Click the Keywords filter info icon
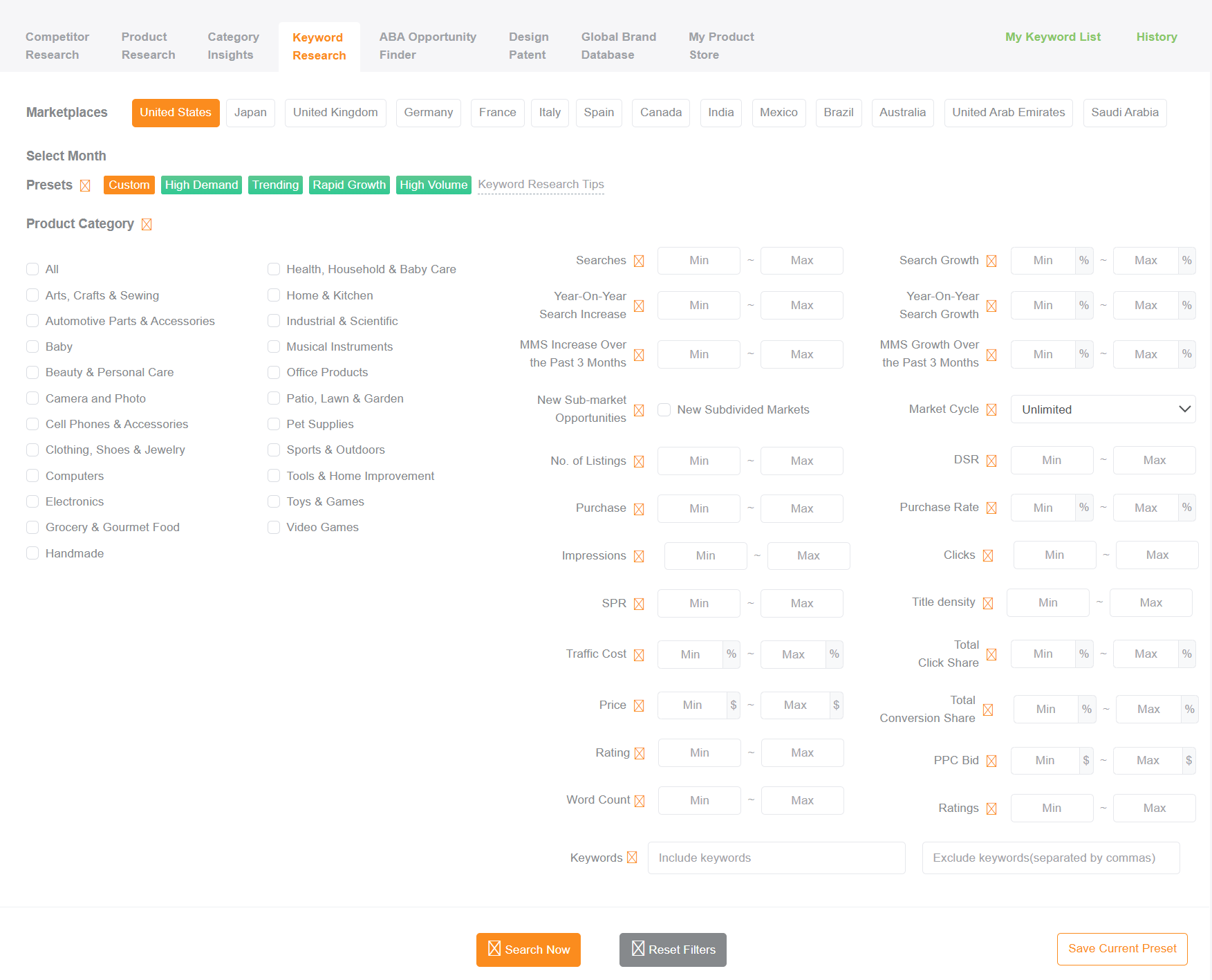Screen dimensions: 1212x980 pos(632,857)
